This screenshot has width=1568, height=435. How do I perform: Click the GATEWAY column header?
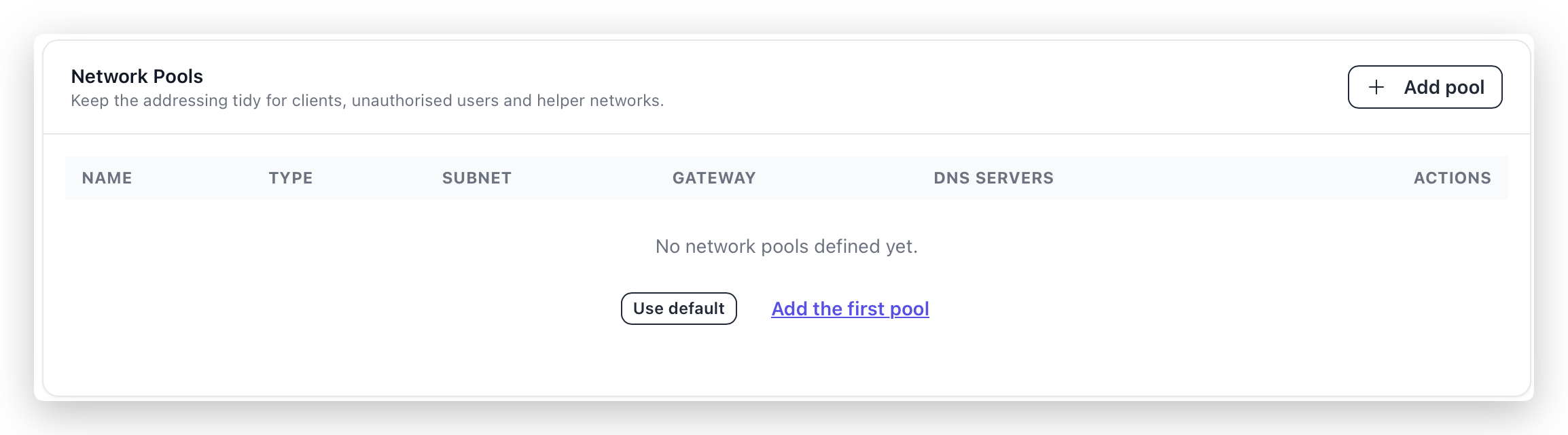(713, 178)
